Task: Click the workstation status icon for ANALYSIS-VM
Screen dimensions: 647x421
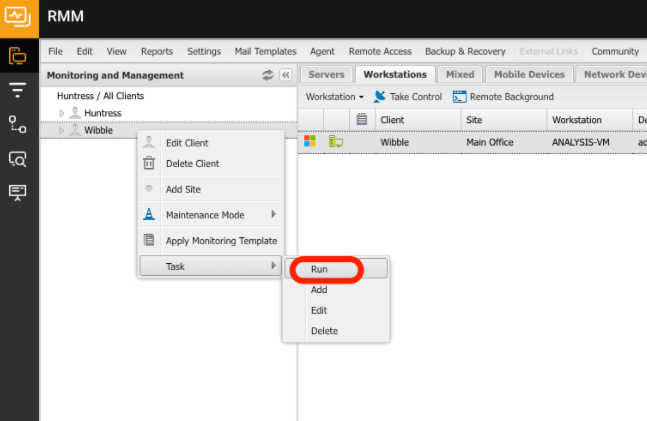Action: (335, 142)
